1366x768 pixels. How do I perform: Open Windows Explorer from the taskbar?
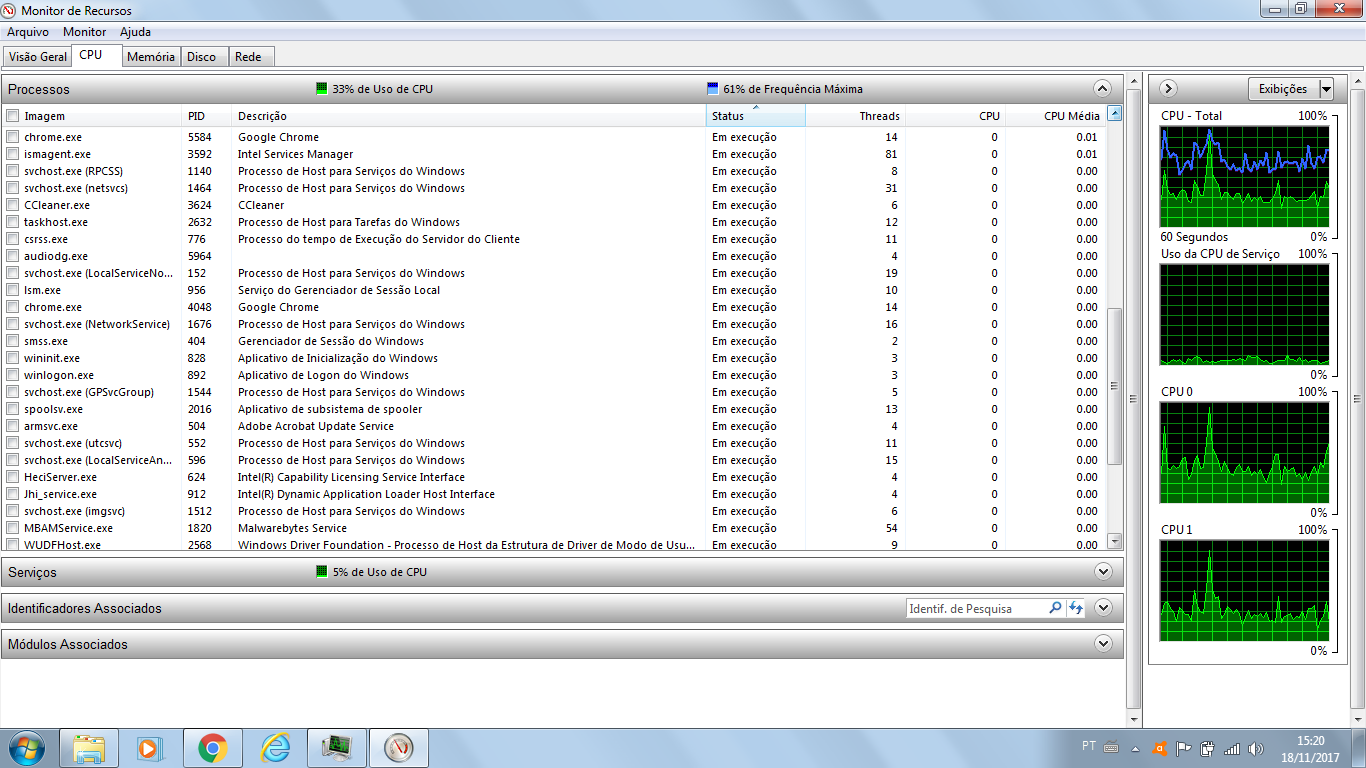89,748
